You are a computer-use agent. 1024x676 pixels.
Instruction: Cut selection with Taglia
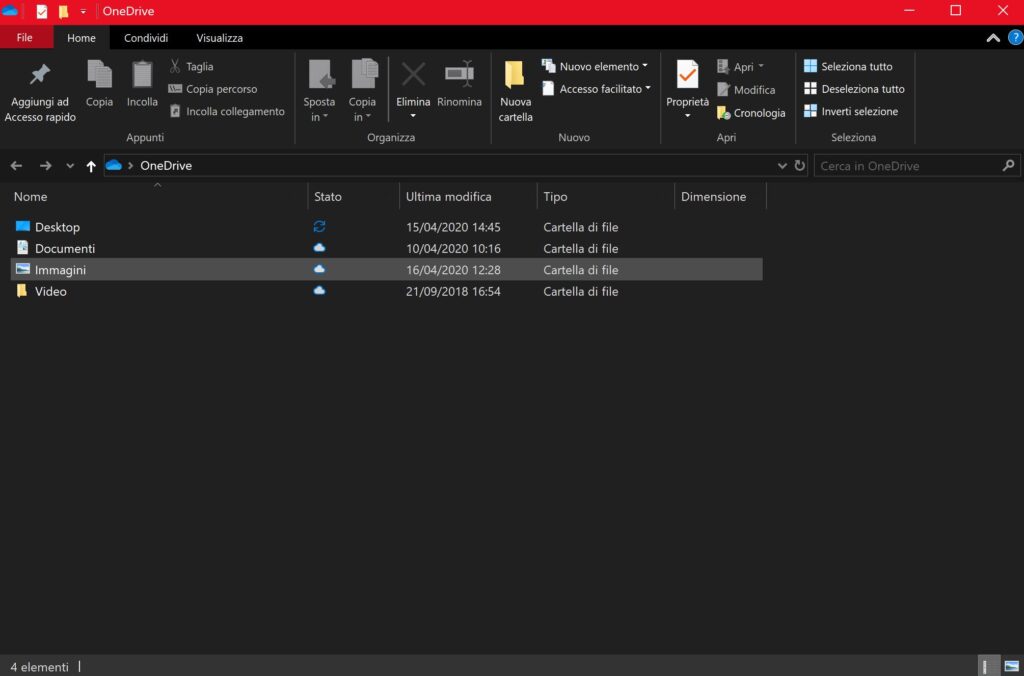click(191, 67)
